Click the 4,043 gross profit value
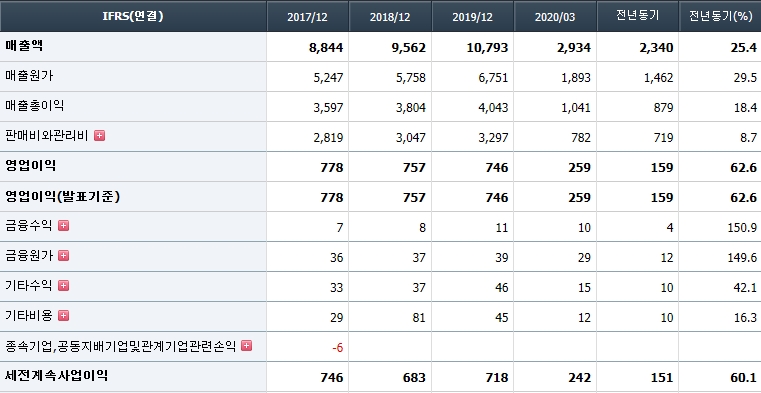 (x=493, y=108)
